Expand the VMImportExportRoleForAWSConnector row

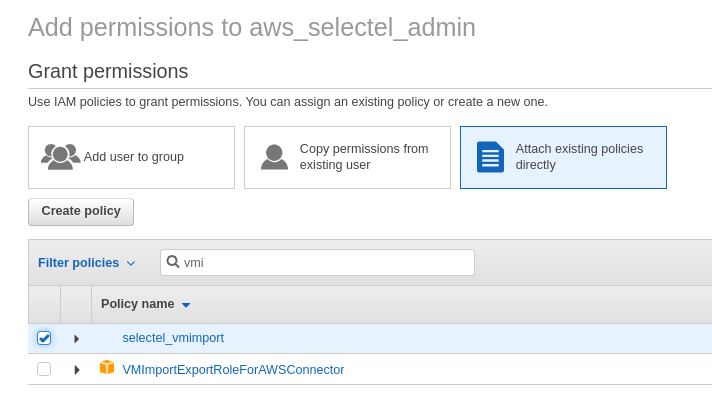click(77, 370)
